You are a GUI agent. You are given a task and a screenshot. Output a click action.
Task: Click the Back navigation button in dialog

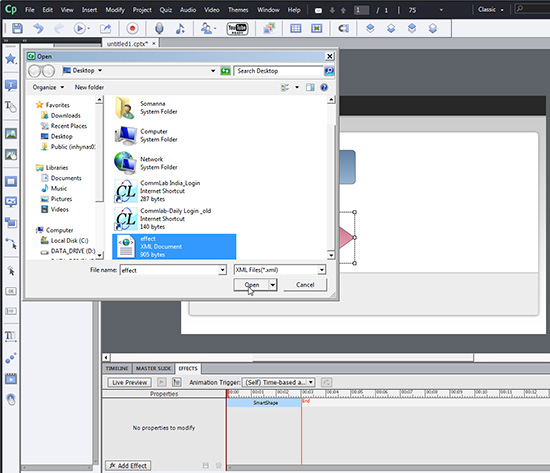coord(35,71)
